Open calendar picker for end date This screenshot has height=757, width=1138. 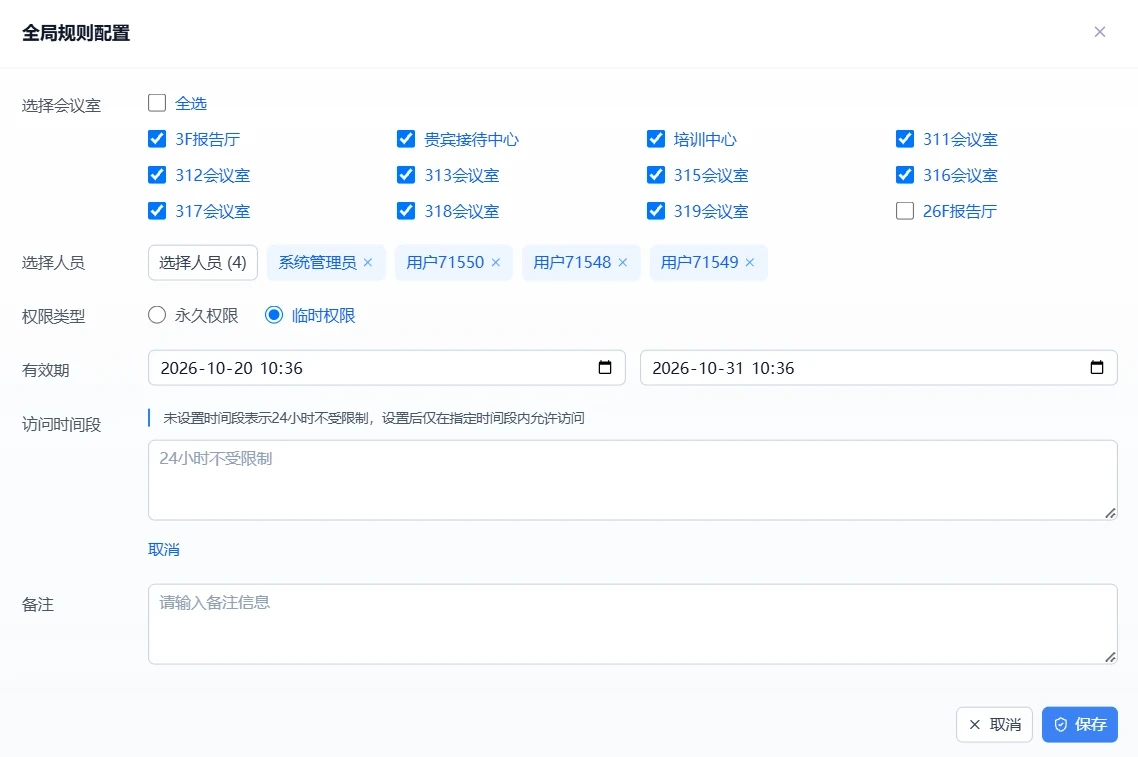pyautogui.click(x=1097, y=367)
